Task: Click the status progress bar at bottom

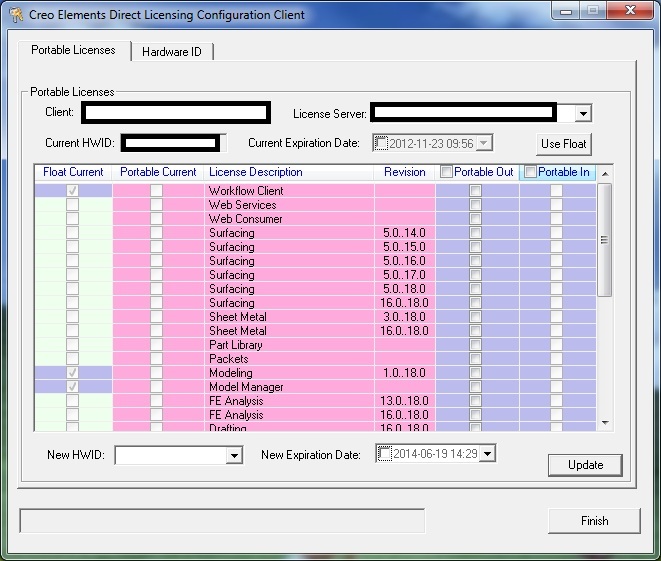Action: (222, 521)
